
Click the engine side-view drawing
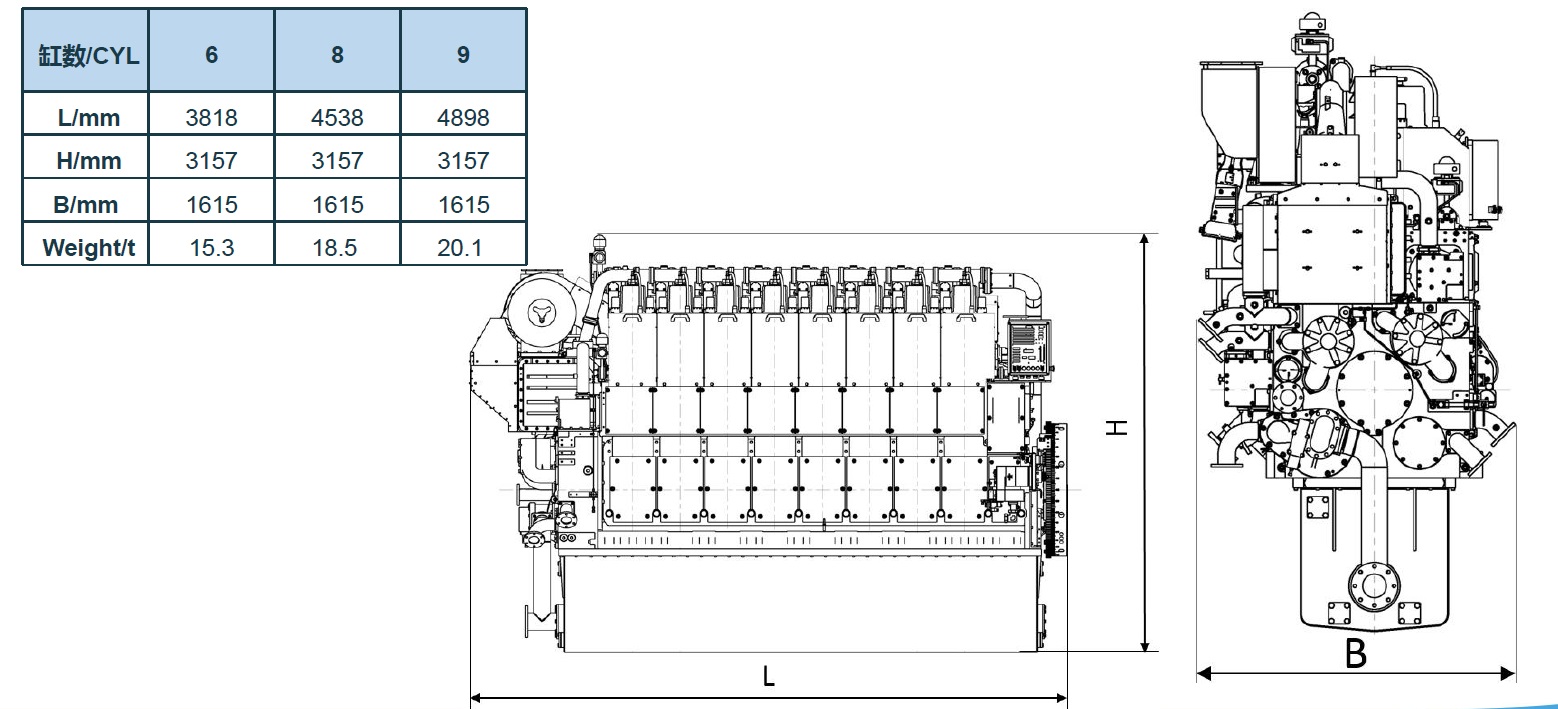[767, 445]
